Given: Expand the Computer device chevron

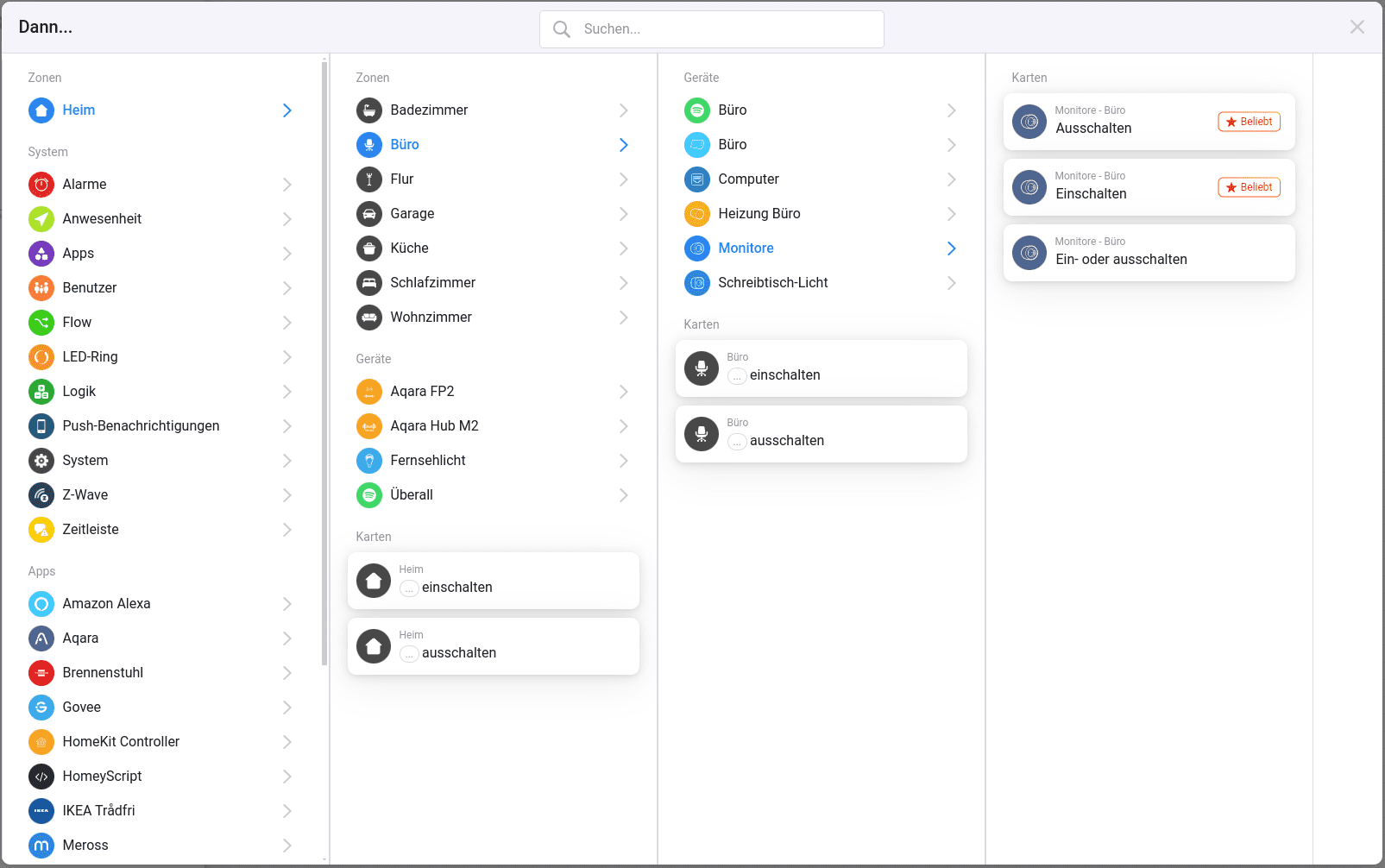Looking at the screenshot, I should coord(951,179).
